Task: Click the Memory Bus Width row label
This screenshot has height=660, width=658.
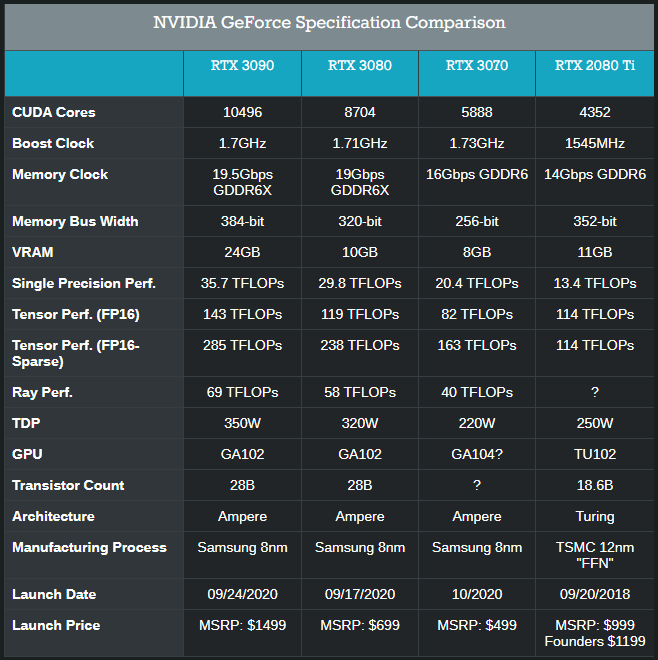Action: click(x=75, y=221)
